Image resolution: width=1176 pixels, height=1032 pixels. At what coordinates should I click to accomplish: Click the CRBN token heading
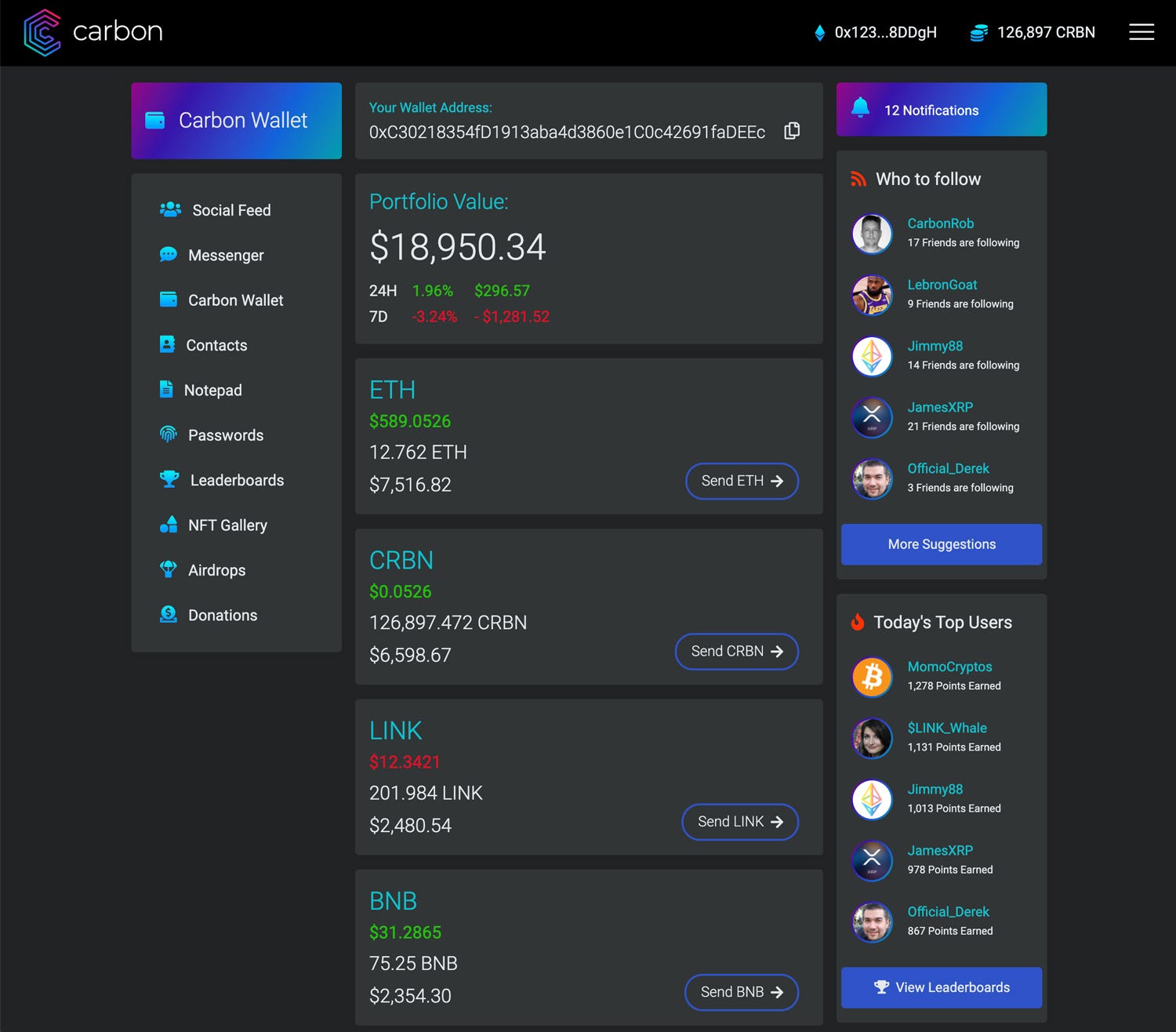(x=401, y=560)
